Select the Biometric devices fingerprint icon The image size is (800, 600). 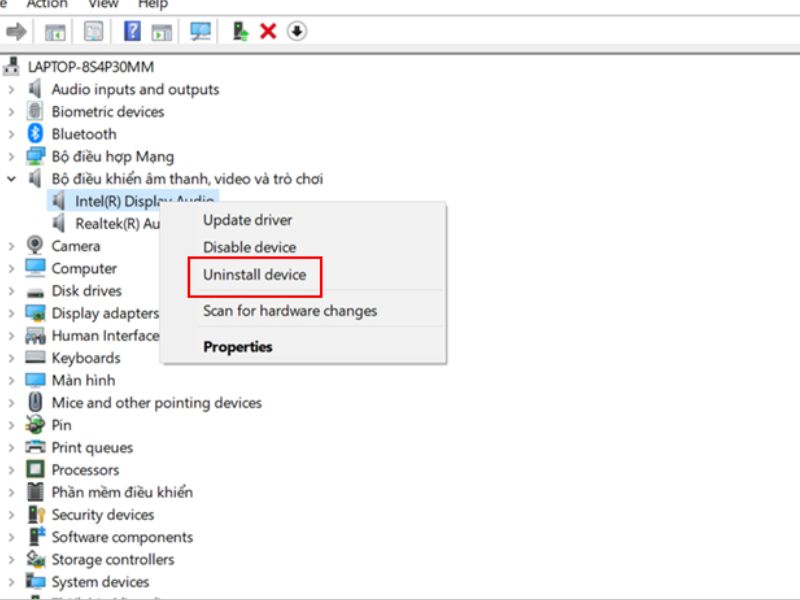pyautogui.click(x=35, y=111)
